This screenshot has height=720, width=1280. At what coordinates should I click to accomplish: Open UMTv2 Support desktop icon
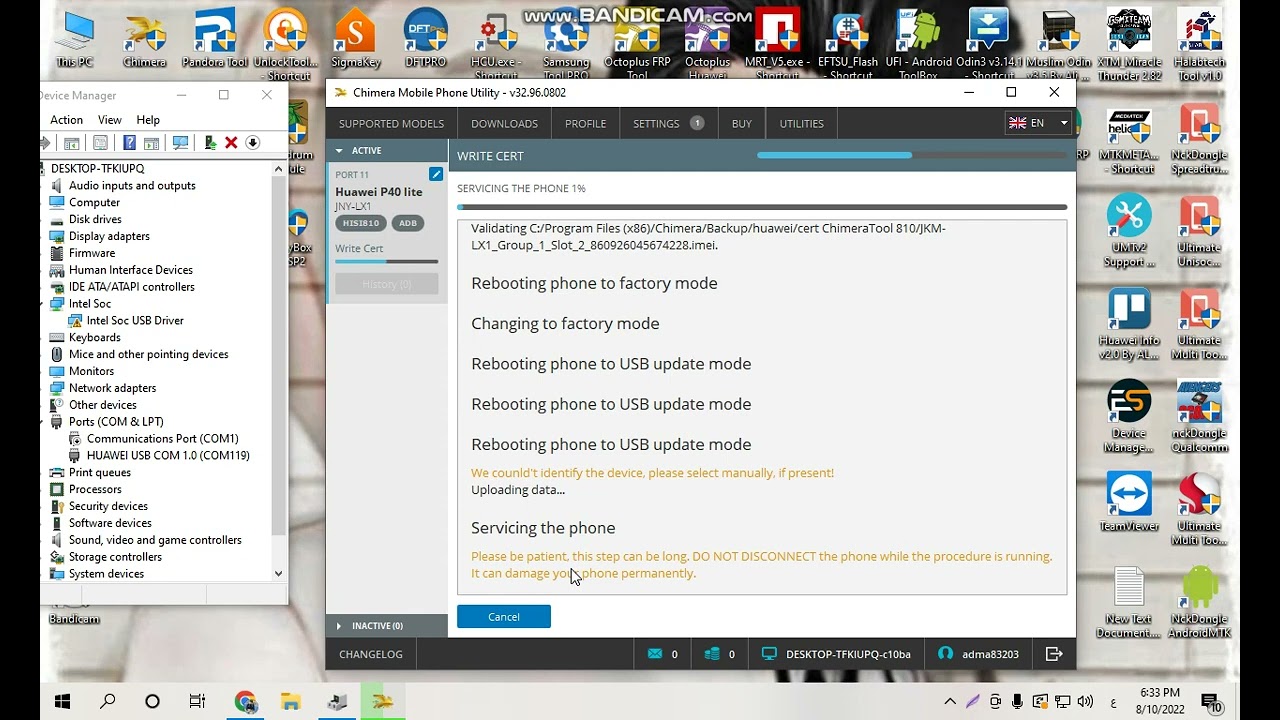(1129, 232)
